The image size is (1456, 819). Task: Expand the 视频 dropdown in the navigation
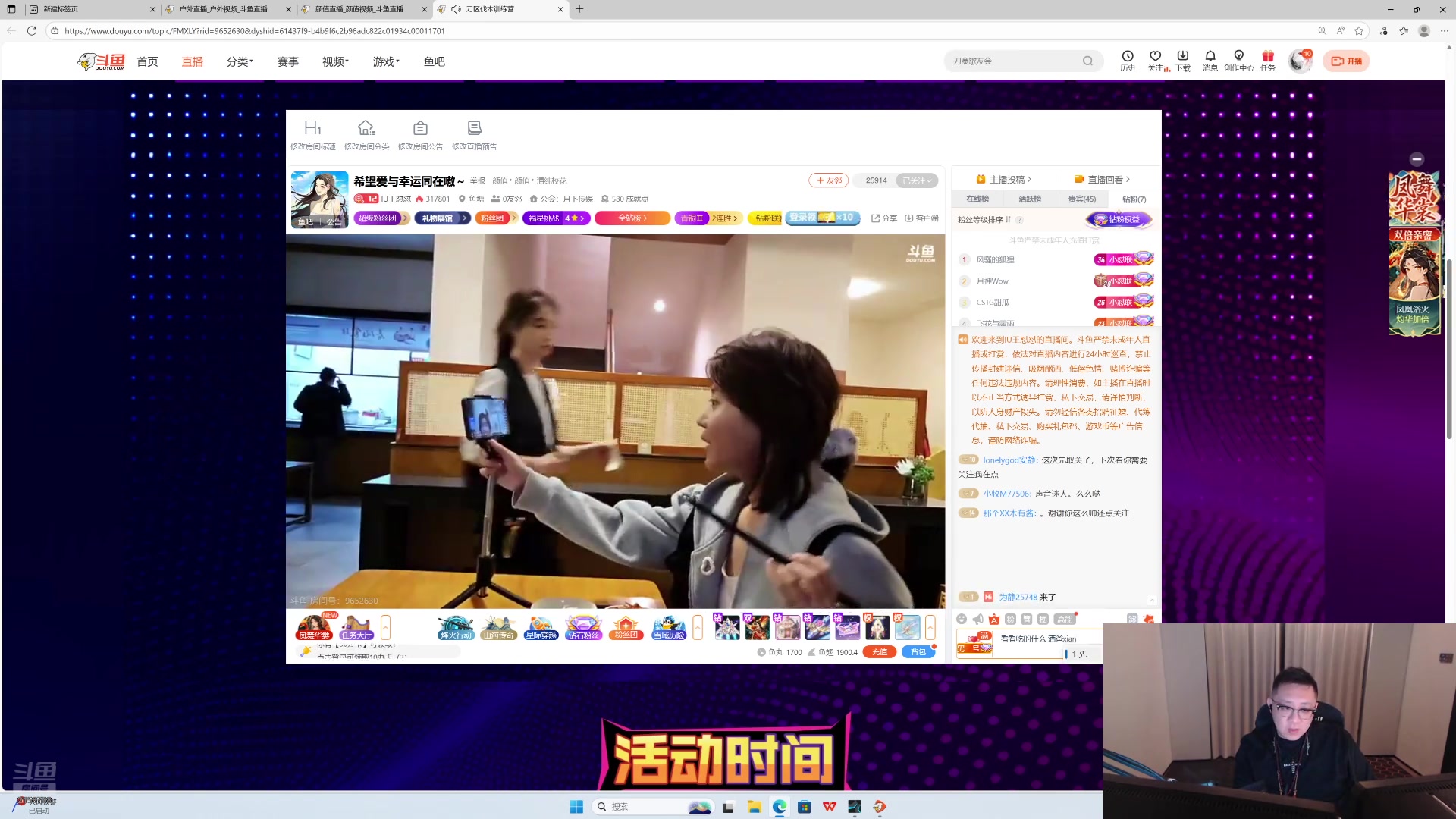334,61
